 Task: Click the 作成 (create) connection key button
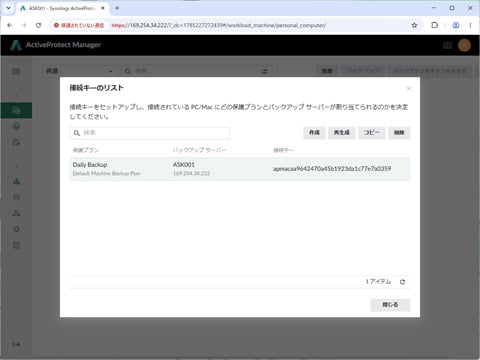coord(314,133)
